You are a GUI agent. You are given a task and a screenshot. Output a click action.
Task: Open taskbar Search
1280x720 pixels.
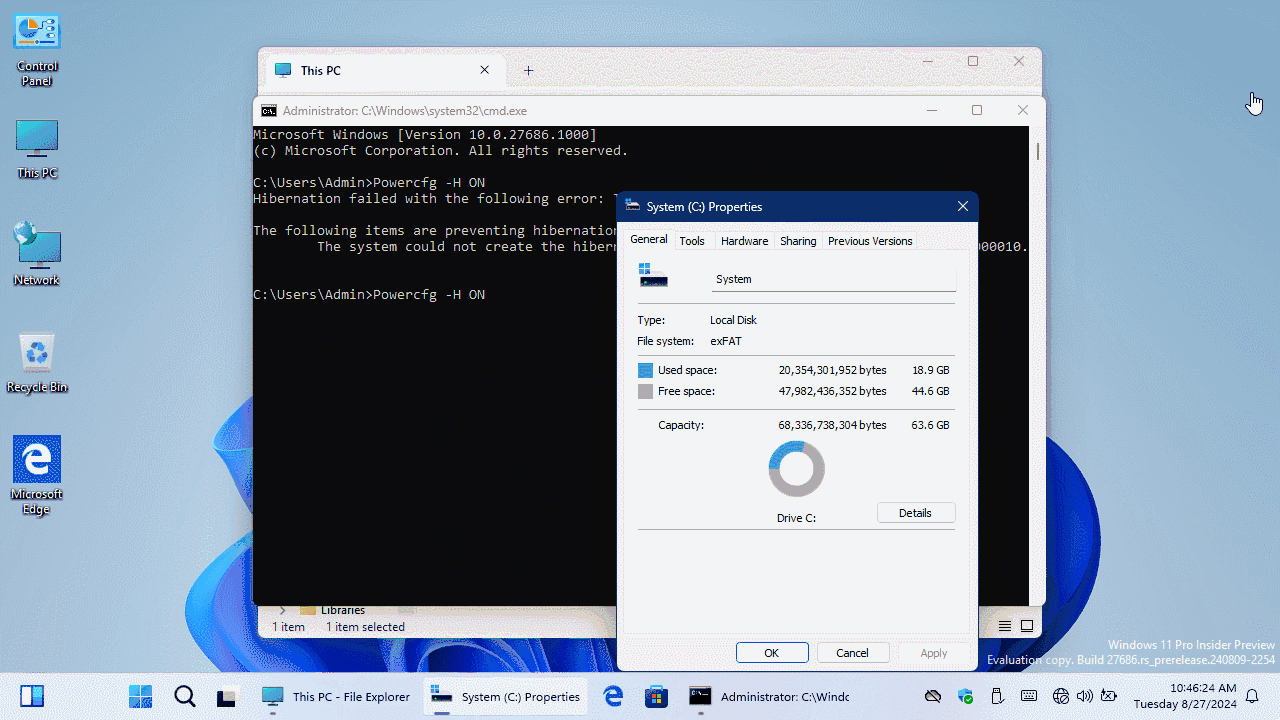[185, 696]
